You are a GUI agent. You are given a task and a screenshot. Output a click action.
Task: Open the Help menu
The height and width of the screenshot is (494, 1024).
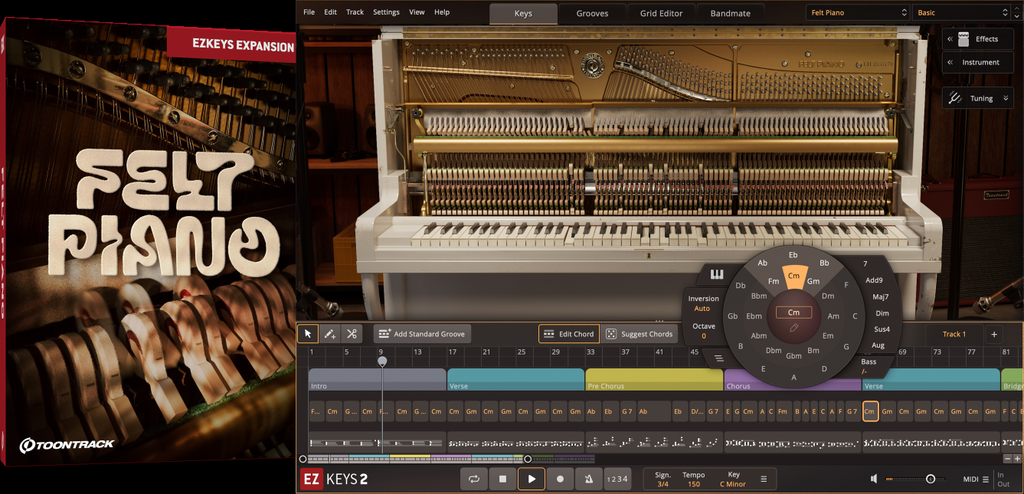pyautogui.click(x=442, y=12)
